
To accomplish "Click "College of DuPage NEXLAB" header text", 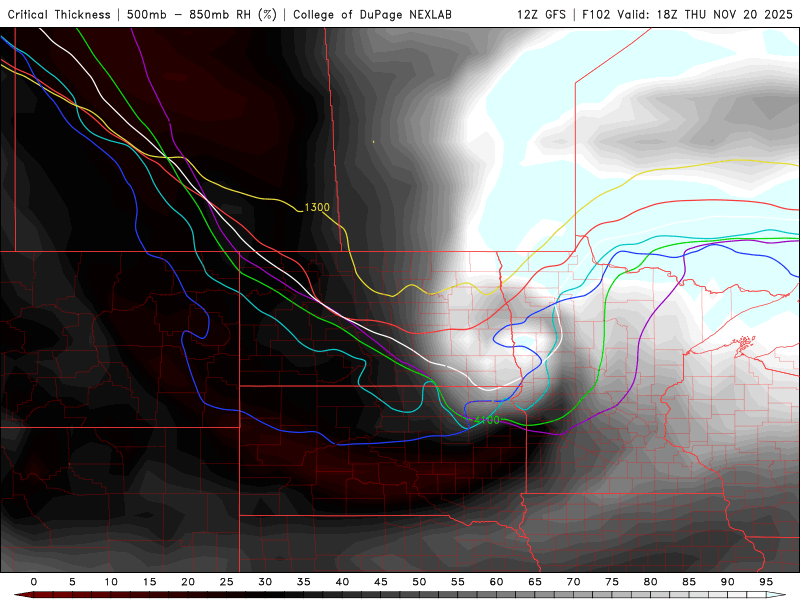I will [x=372, y=15].
